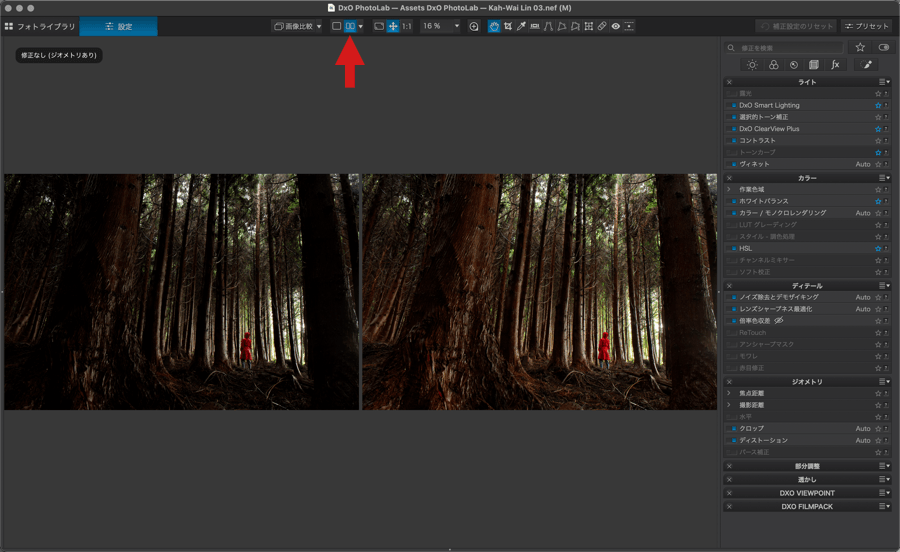Toggle ディストーション correction on/off
The height and width of the screenshot is (552, 900).
[732, 441]
